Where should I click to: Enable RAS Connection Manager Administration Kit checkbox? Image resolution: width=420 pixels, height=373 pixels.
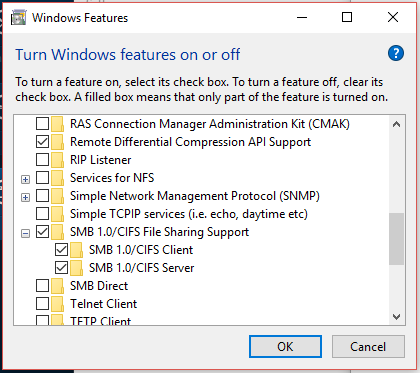(x=42, y=124)
